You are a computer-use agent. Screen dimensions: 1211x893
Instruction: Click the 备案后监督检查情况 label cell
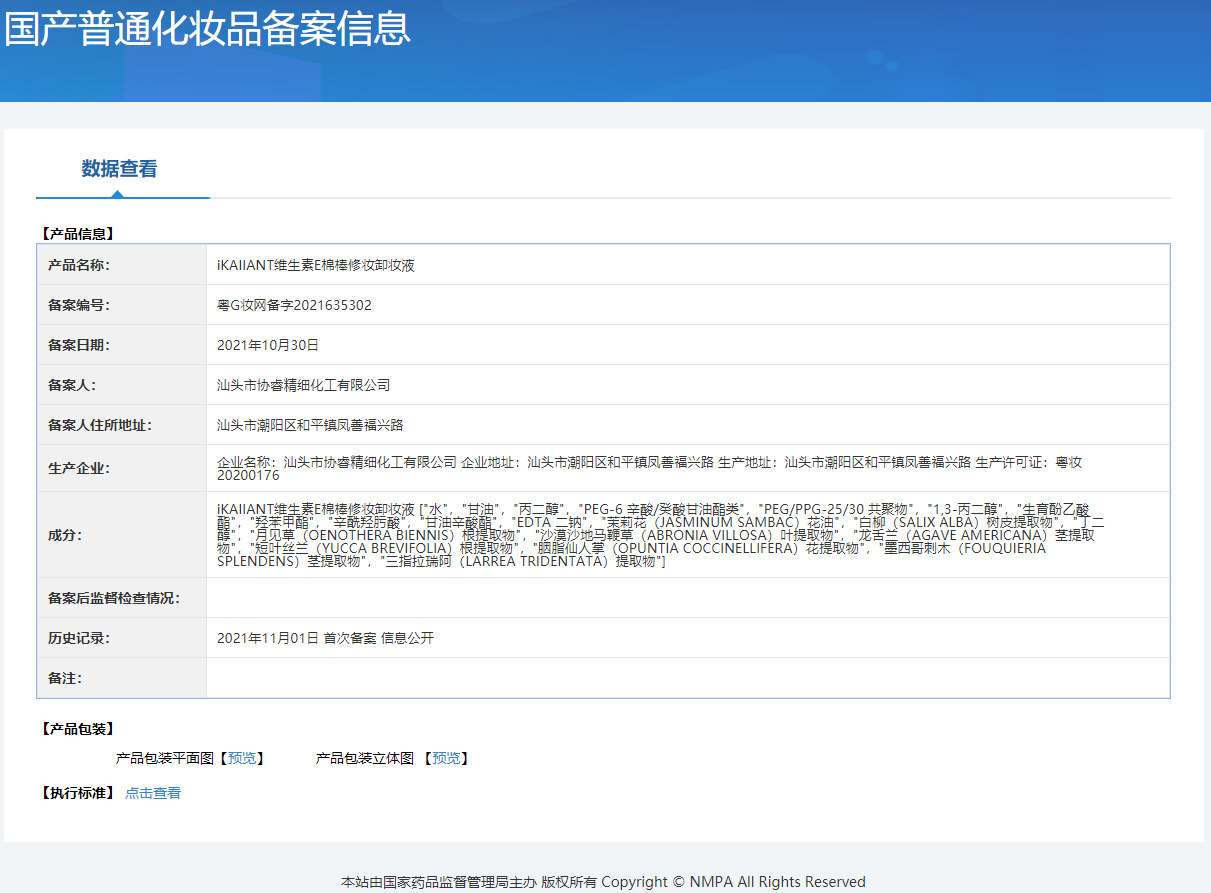coord(122,598)
